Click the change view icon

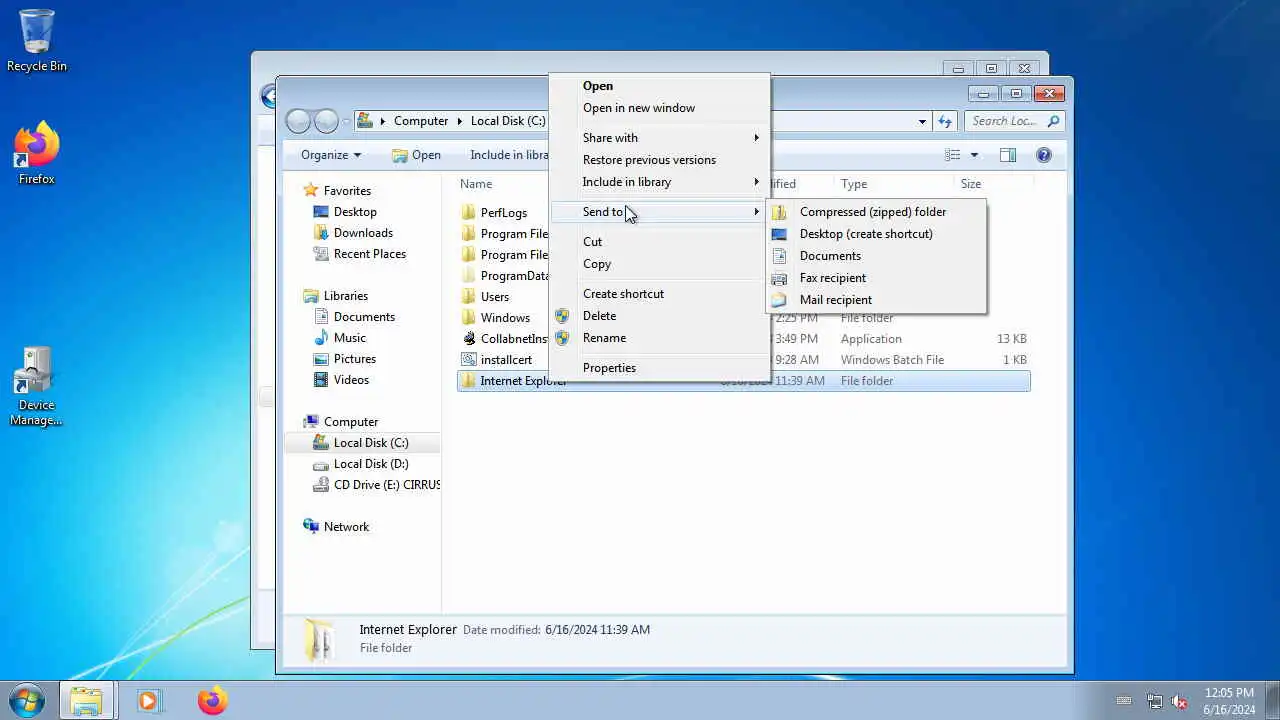tap(953, 155)
